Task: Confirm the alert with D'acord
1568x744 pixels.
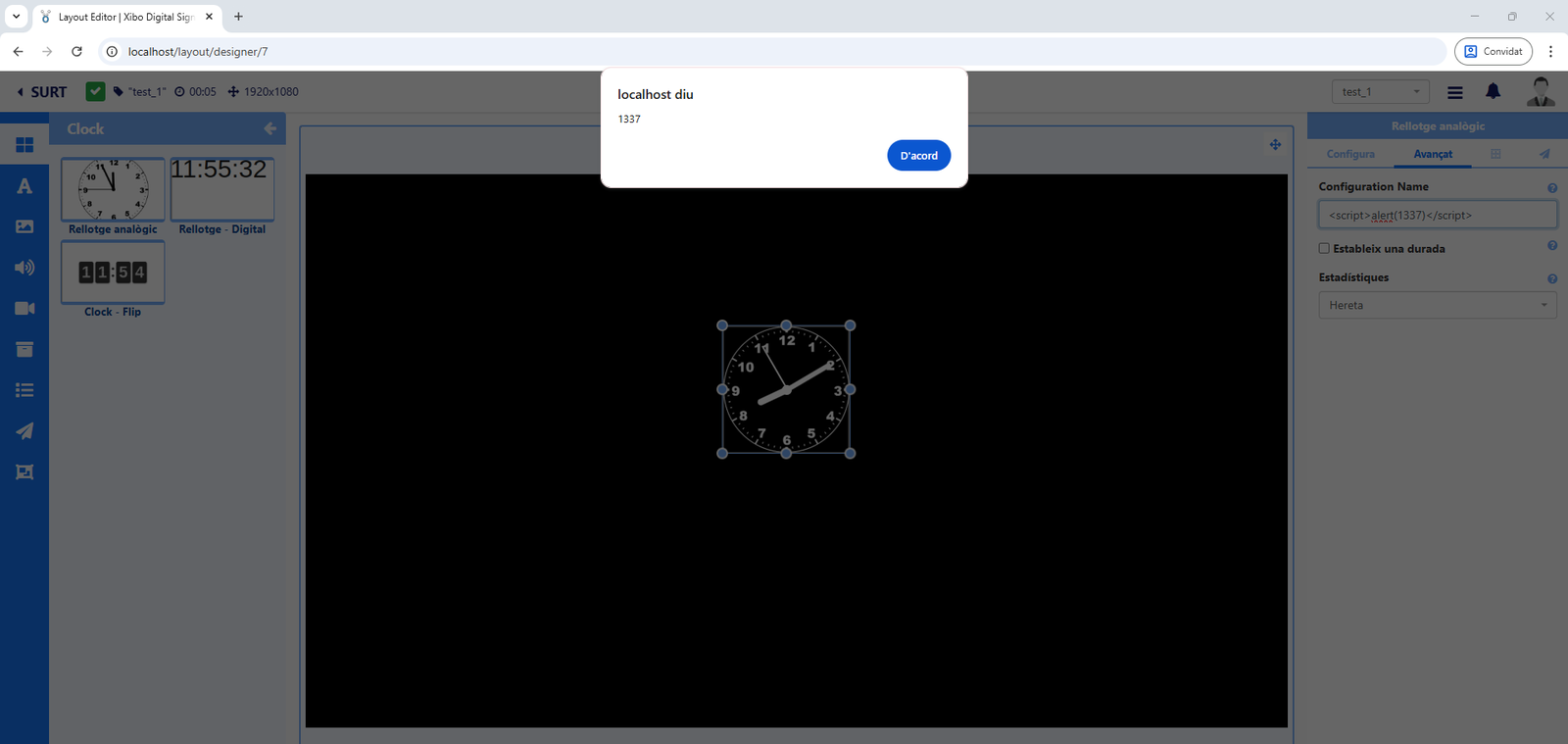Action: click(x=918, y=156)
